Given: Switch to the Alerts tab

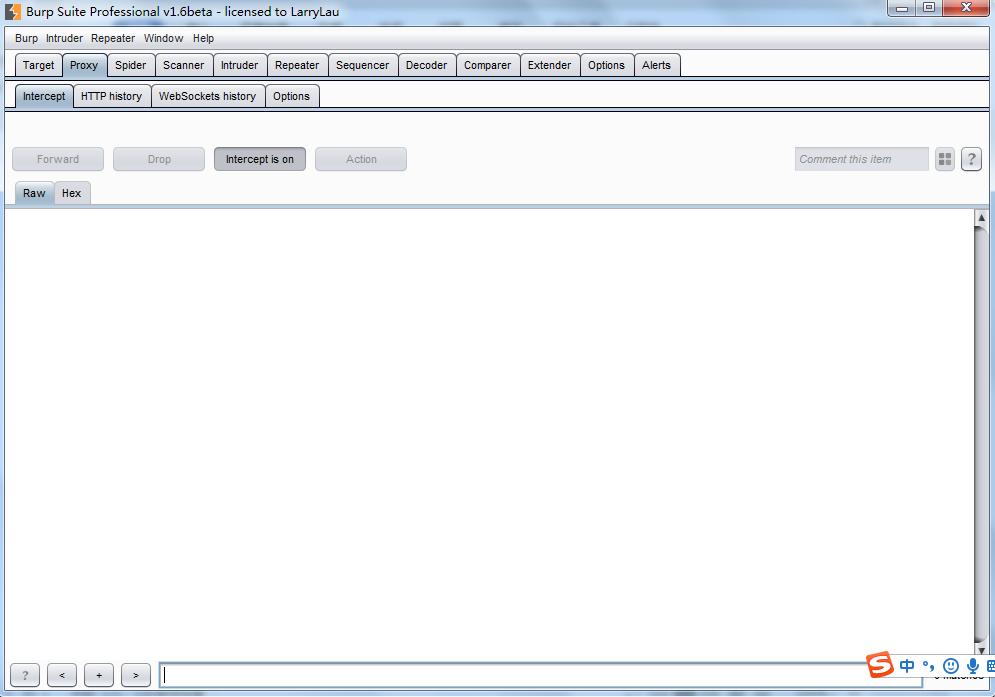Looking at the screenshot, I should point(656,65).
